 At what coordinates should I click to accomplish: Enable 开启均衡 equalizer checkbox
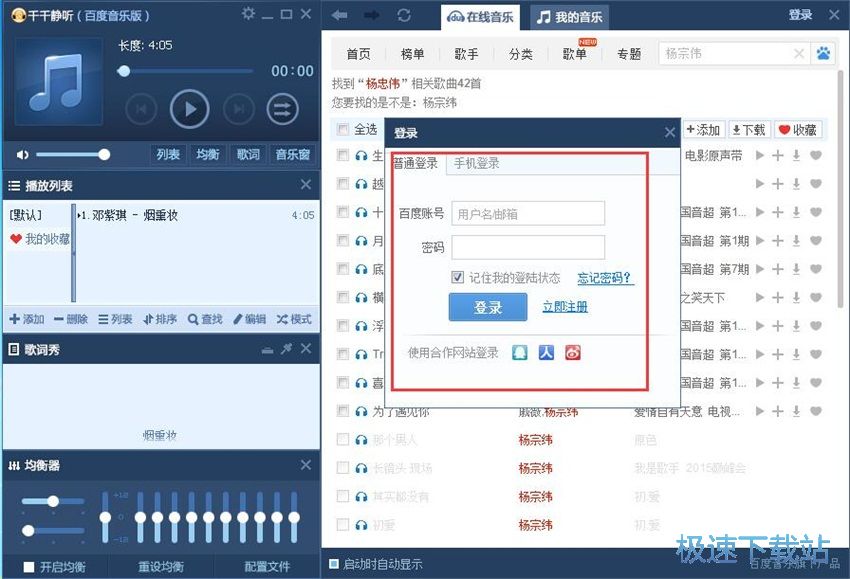coord(29,567)
